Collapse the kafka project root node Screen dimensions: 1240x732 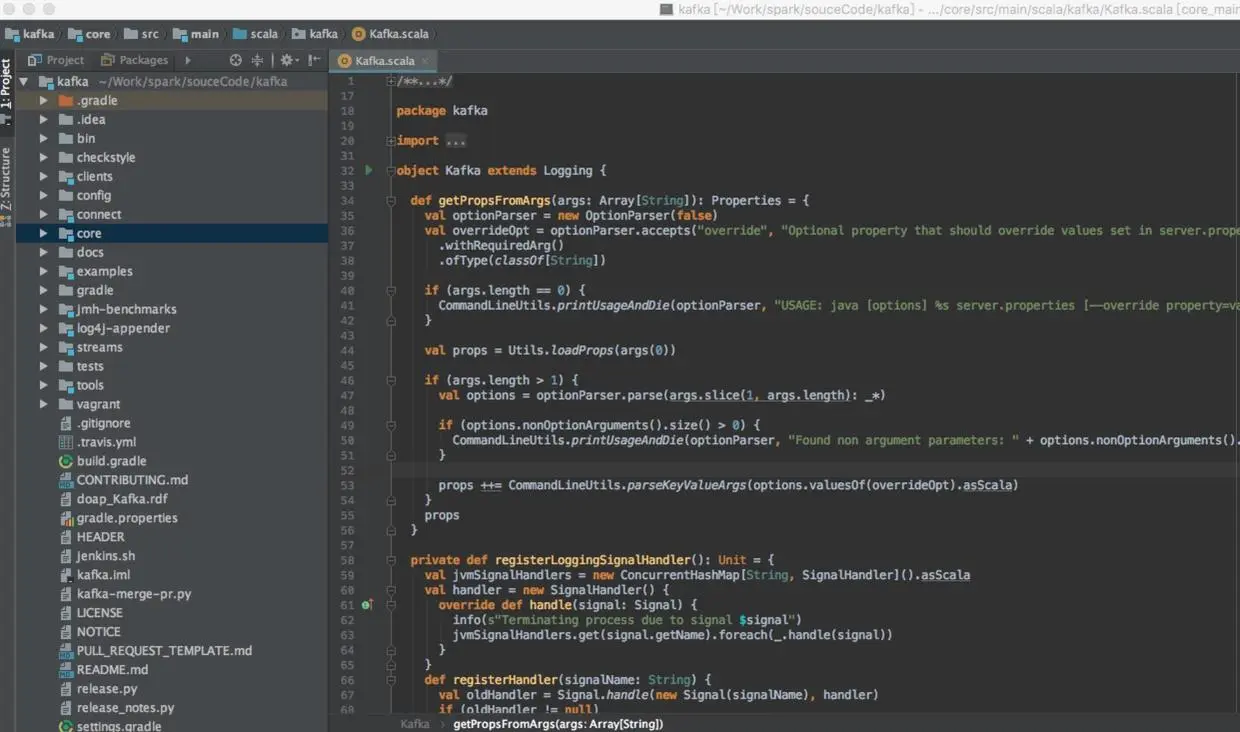click(23, 82)
